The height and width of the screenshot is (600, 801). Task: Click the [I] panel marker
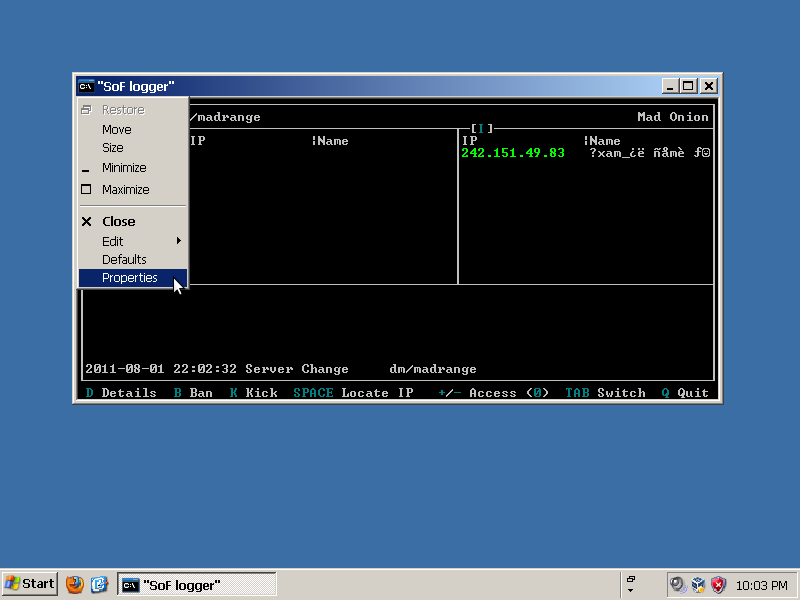click(481, 129)
